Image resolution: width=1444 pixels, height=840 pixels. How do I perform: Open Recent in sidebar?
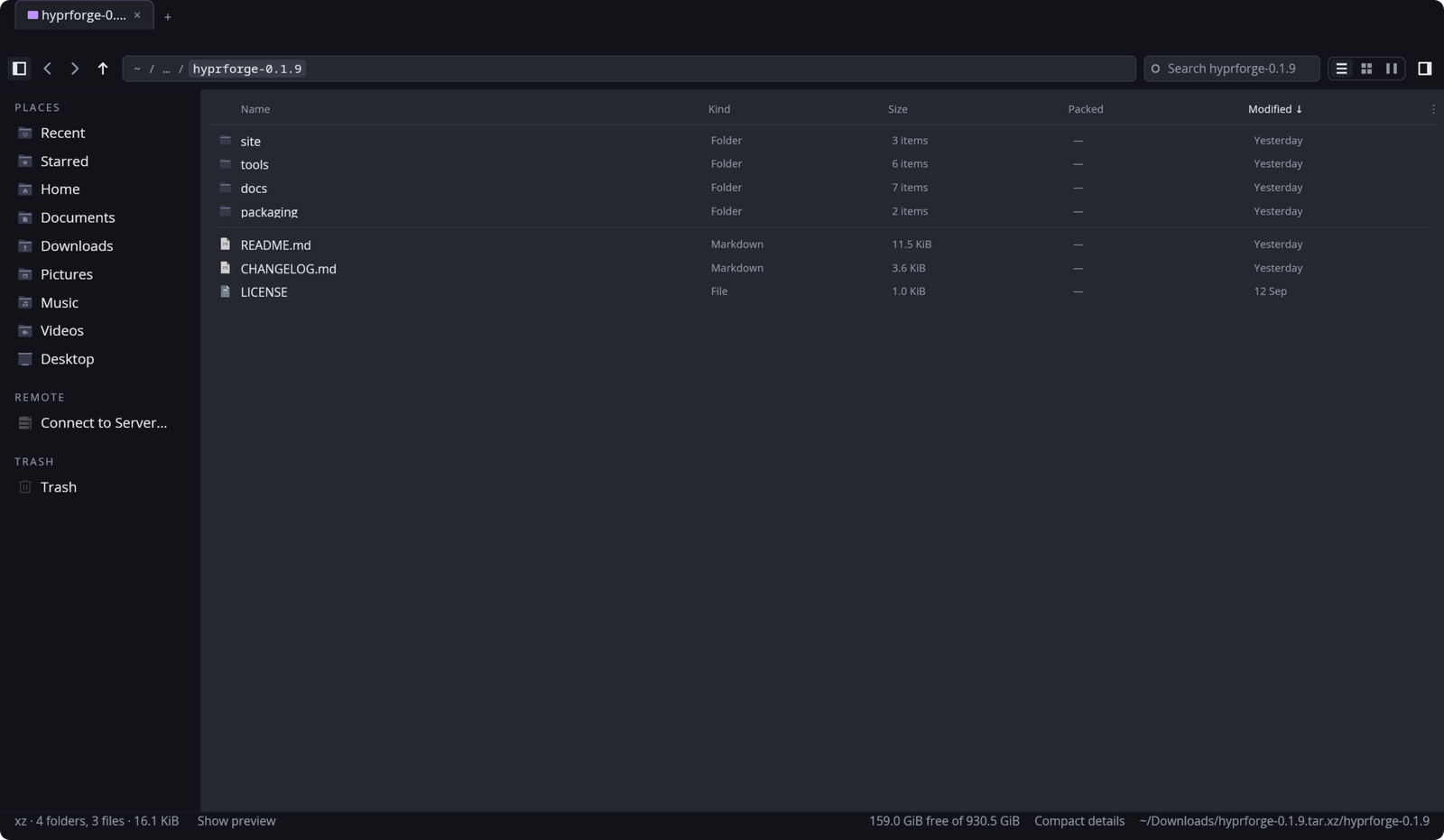[99, 133]
